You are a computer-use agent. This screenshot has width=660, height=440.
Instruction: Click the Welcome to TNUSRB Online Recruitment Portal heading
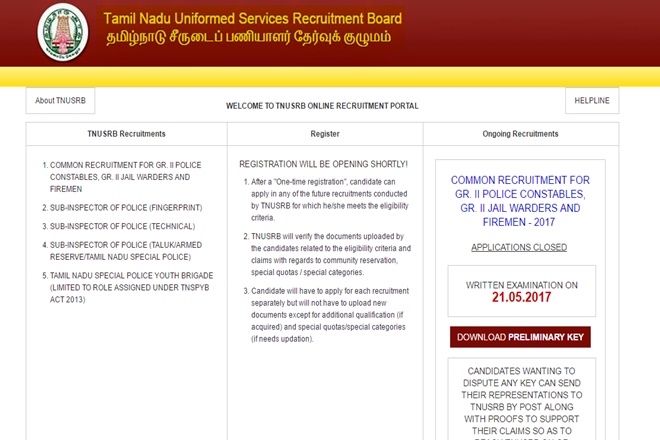click(322, 106)
